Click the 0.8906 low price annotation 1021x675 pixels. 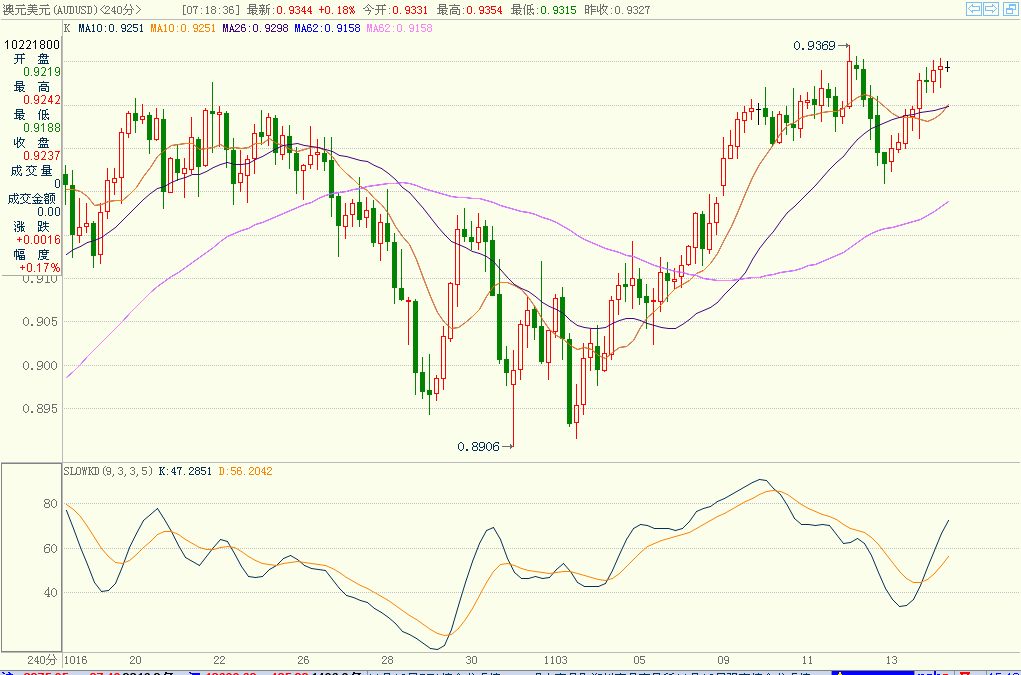479,447
